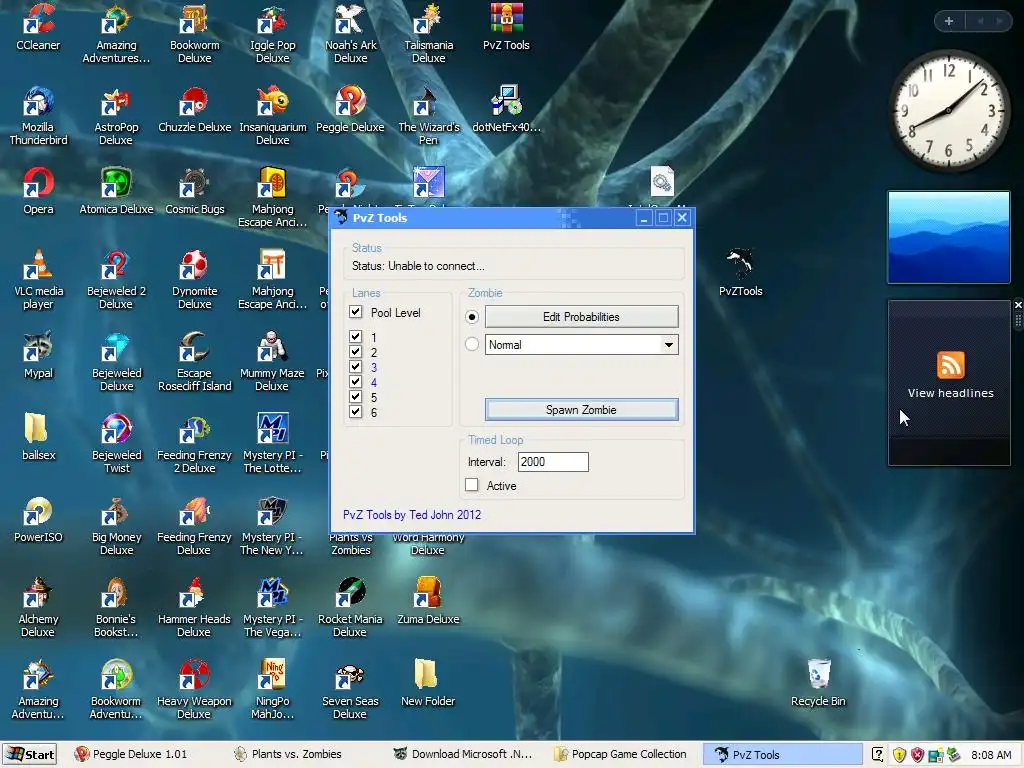The width and height of the screenshot is (1024, 768).
Task: Open the ballsex folder icon
Action: [x=38, y=437]
